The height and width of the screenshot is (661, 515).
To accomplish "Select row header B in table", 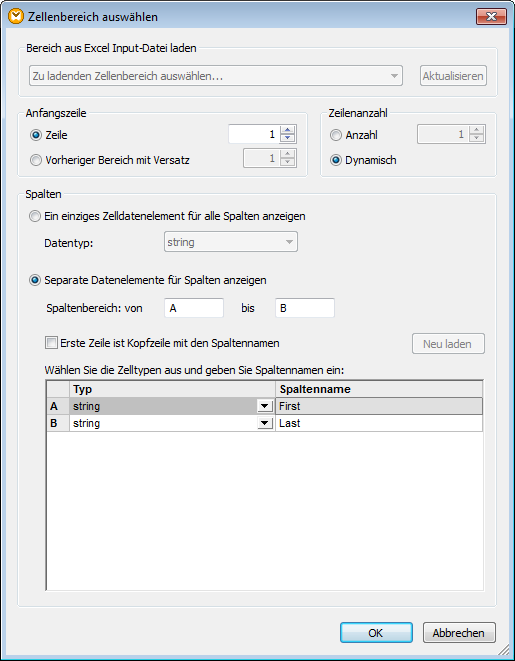I will 58,423.
